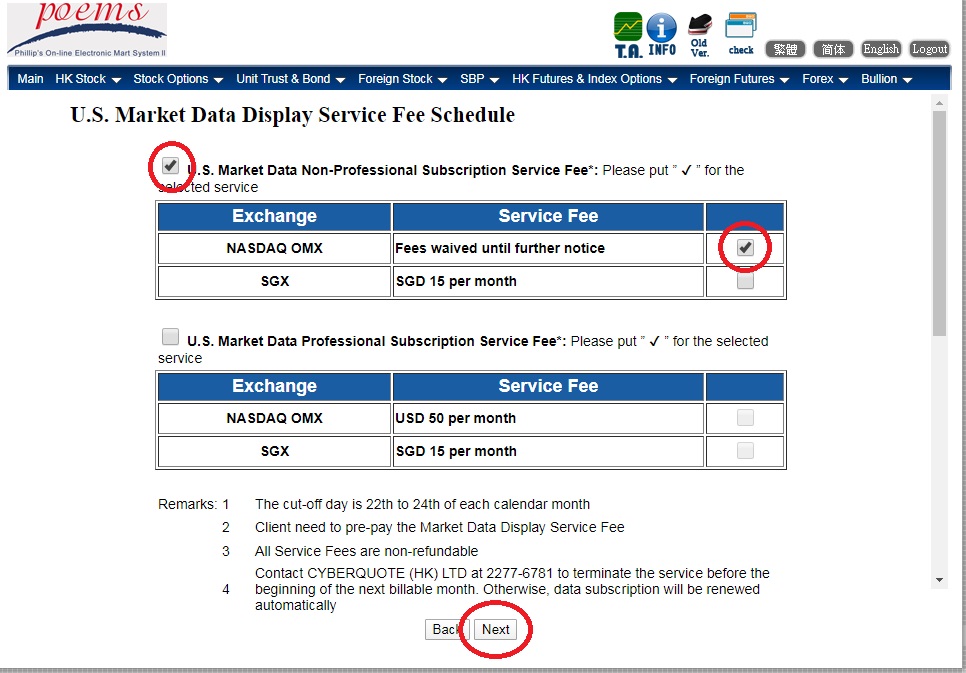Switch language to Simplified Chinese 简体

[x=833, y=49]
